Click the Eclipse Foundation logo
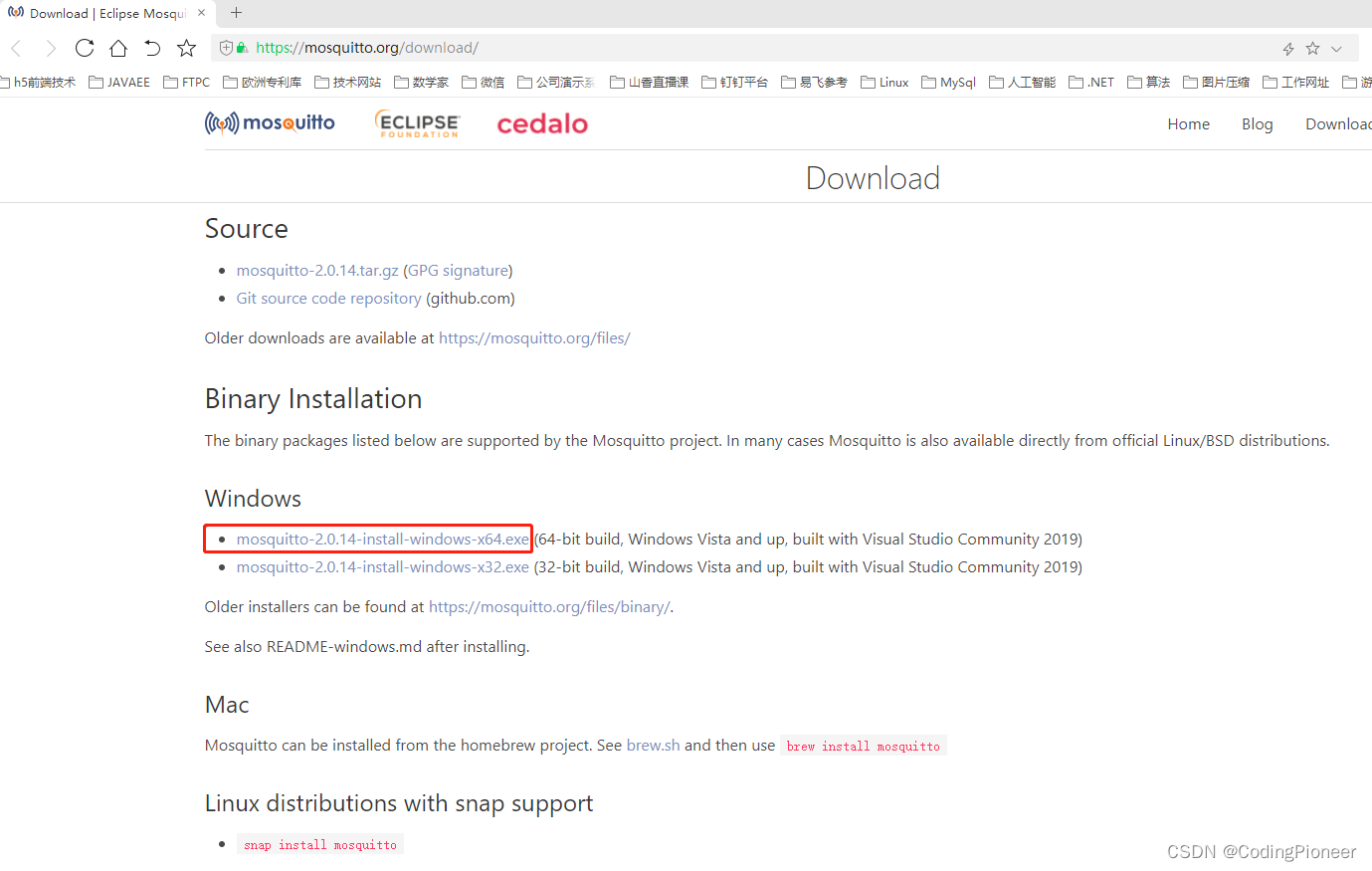The image size is (1372, 871). [418, 123]
